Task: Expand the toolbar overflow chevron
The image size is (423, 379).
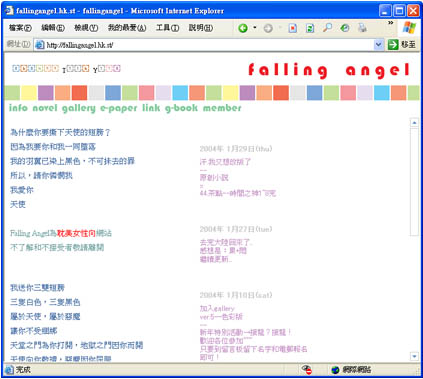Action: [x=390, y=23]
